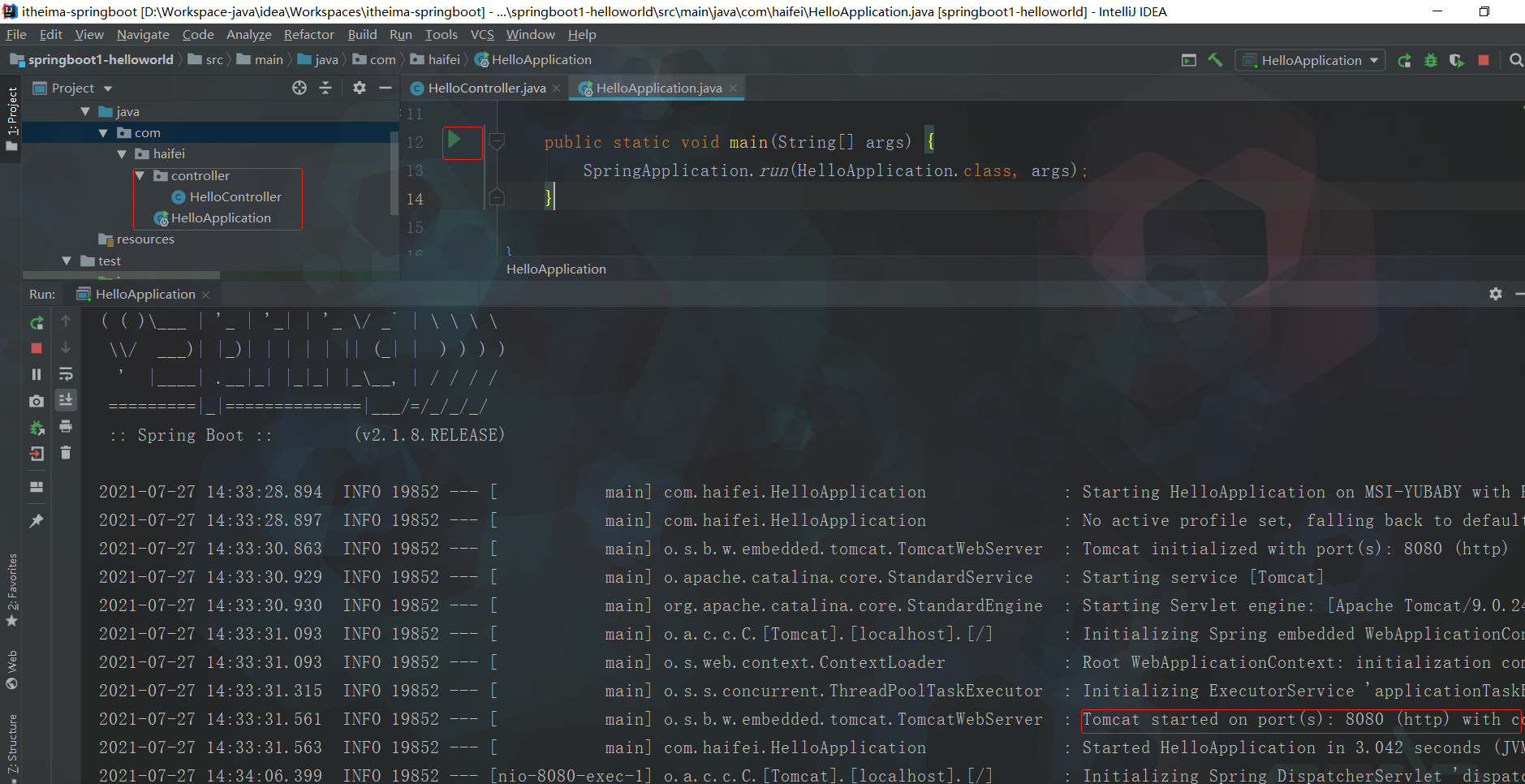Collapse the controller package node

140,176
